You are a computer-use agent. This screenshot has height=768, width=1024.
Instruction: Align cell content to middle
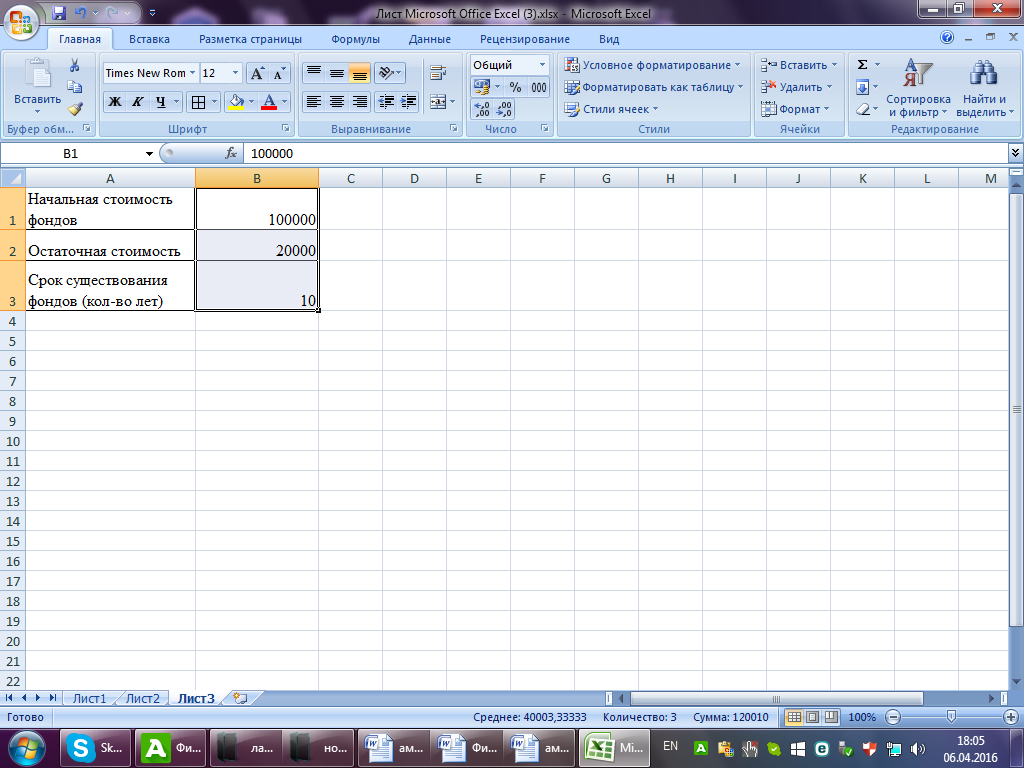point(337,72)
